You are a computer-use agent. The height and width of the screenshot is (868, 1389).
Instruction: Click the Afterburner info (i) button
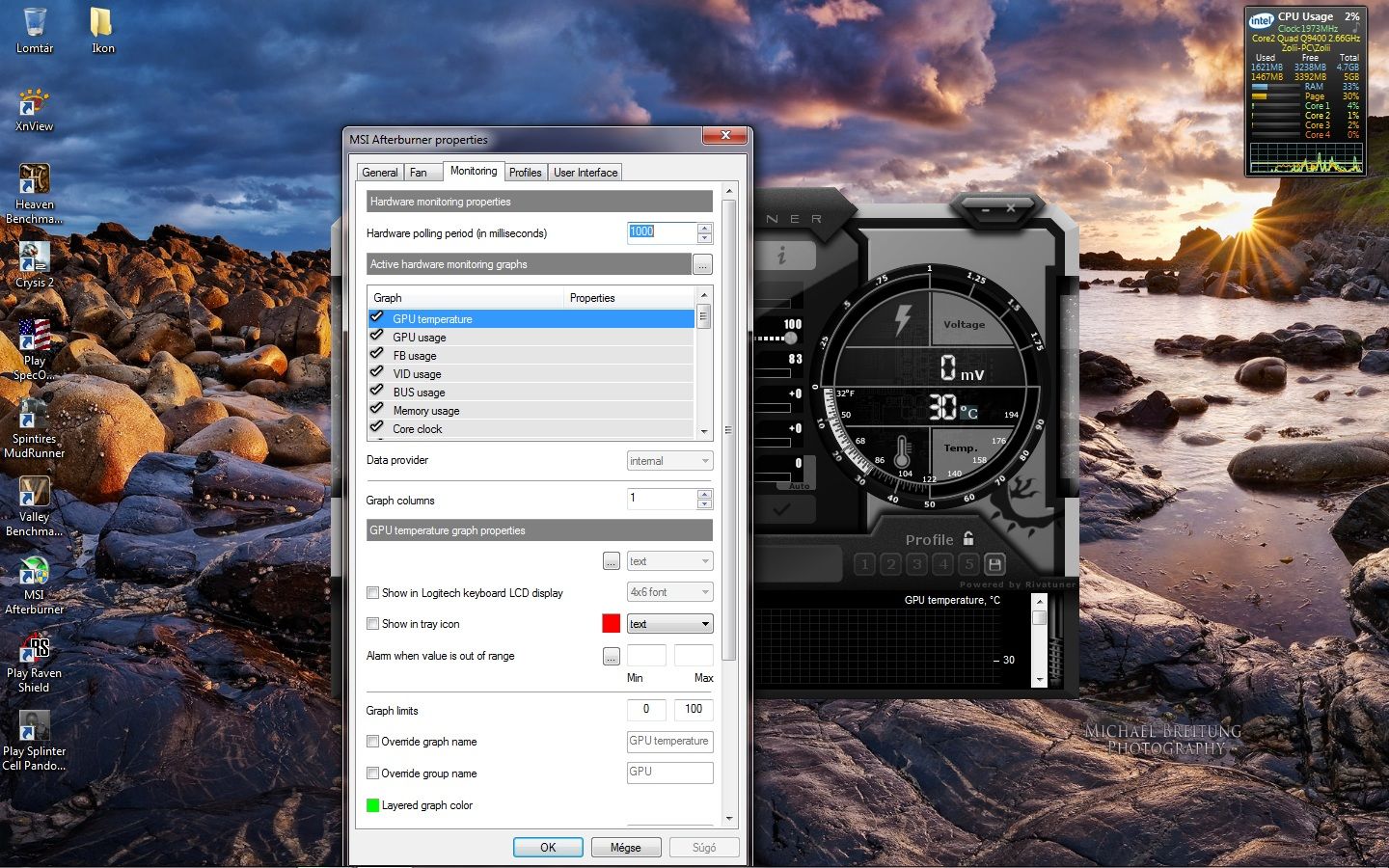click(x=782, y=256)
